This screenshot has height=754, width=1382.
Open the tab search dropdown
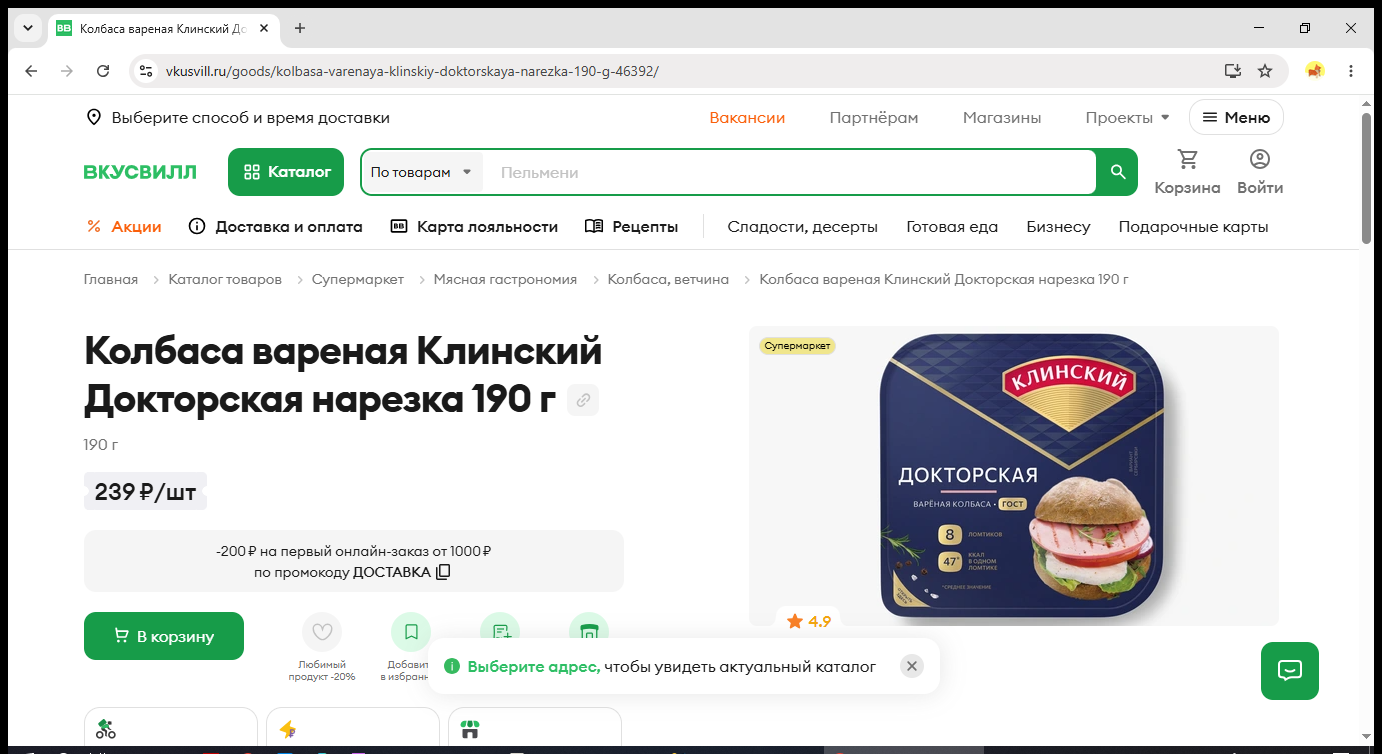pyautogui.click(x=28, y=28)
